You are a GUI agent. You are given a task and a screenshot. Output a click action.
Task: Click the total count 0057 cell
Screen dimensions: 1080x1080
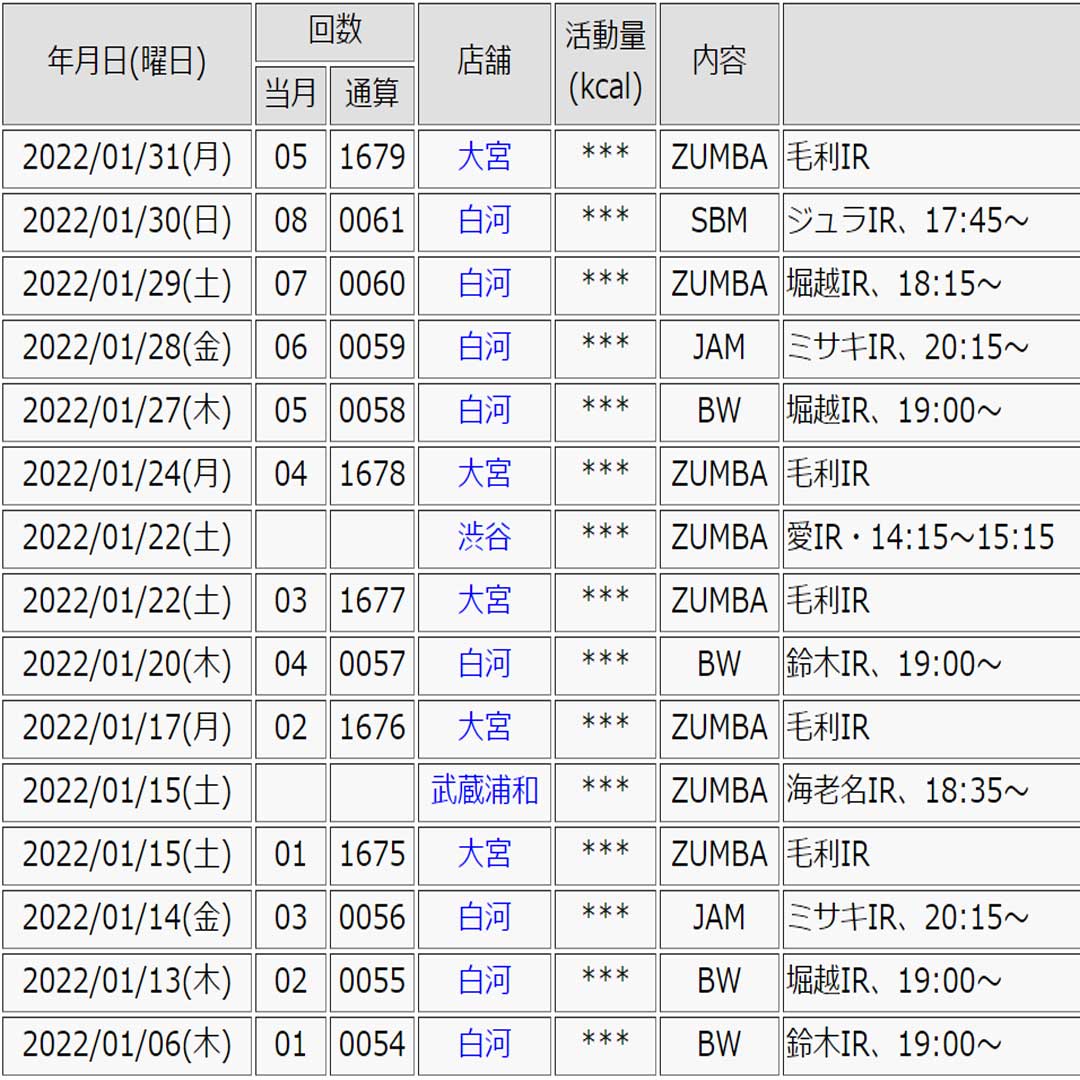click(x=372, y=665)
